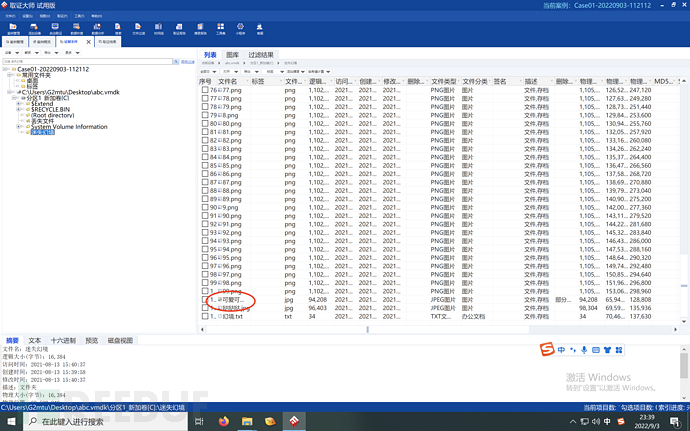Open the 案例管理 case management toolbar icon
690x431 pixels.
pos(13,29)
